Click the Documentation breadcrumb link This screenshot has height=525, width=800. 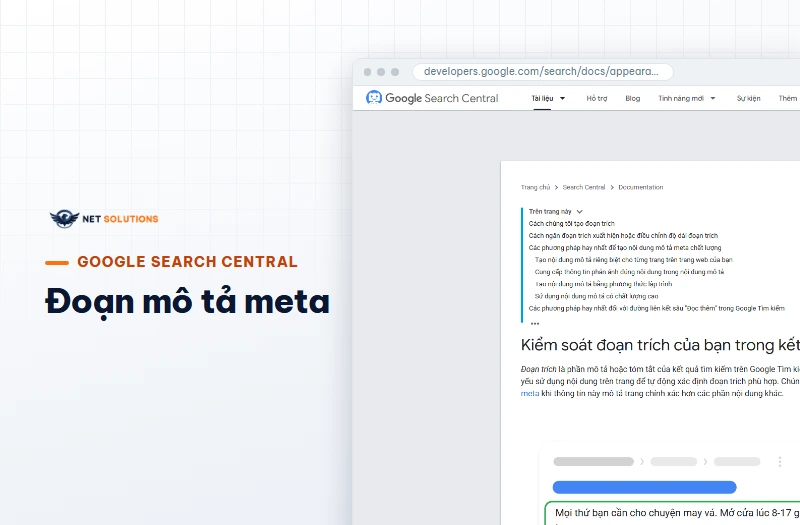tap(640, 187)
